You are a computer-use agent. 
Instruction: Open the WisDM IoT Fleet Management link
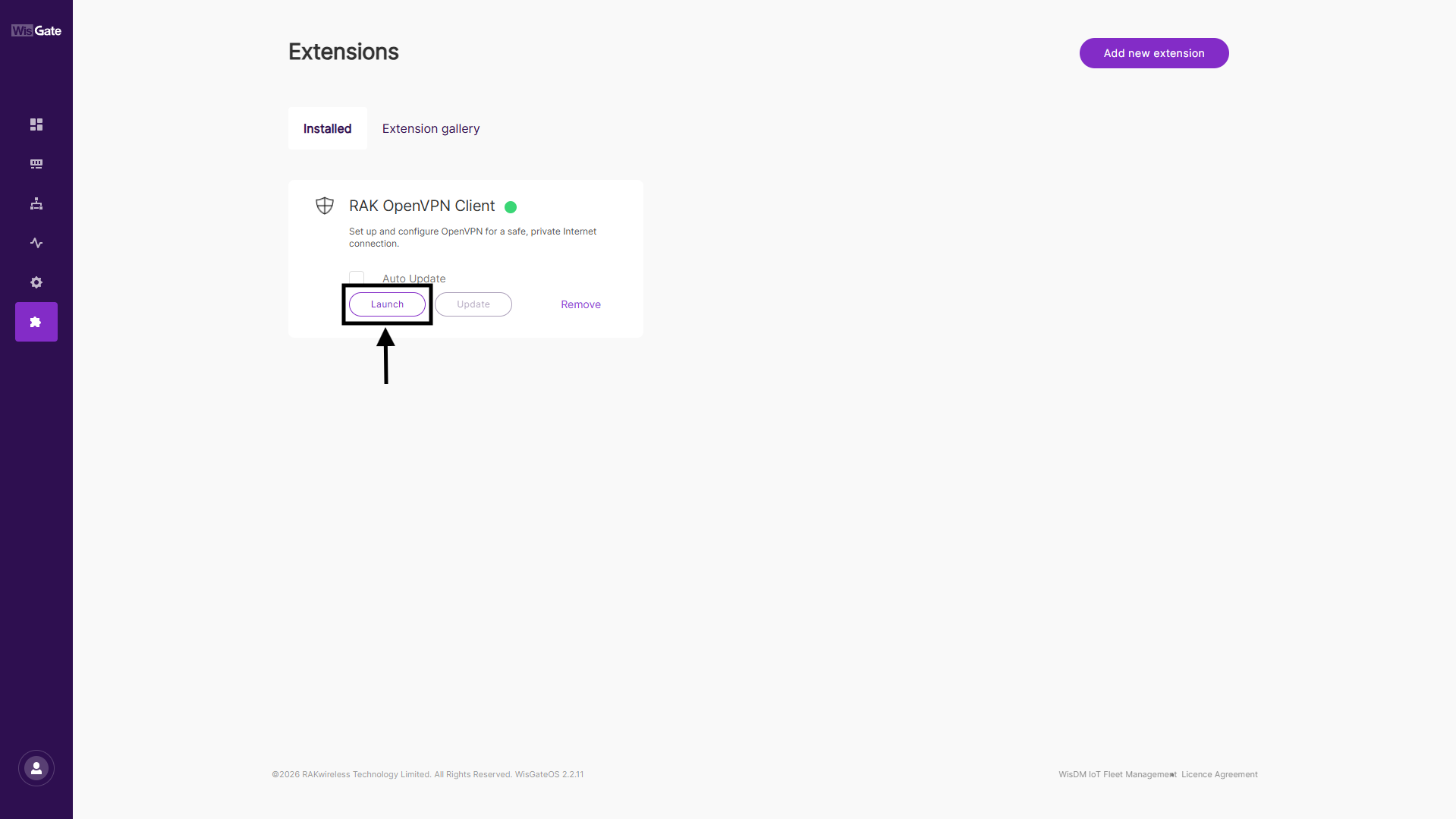1118,774
